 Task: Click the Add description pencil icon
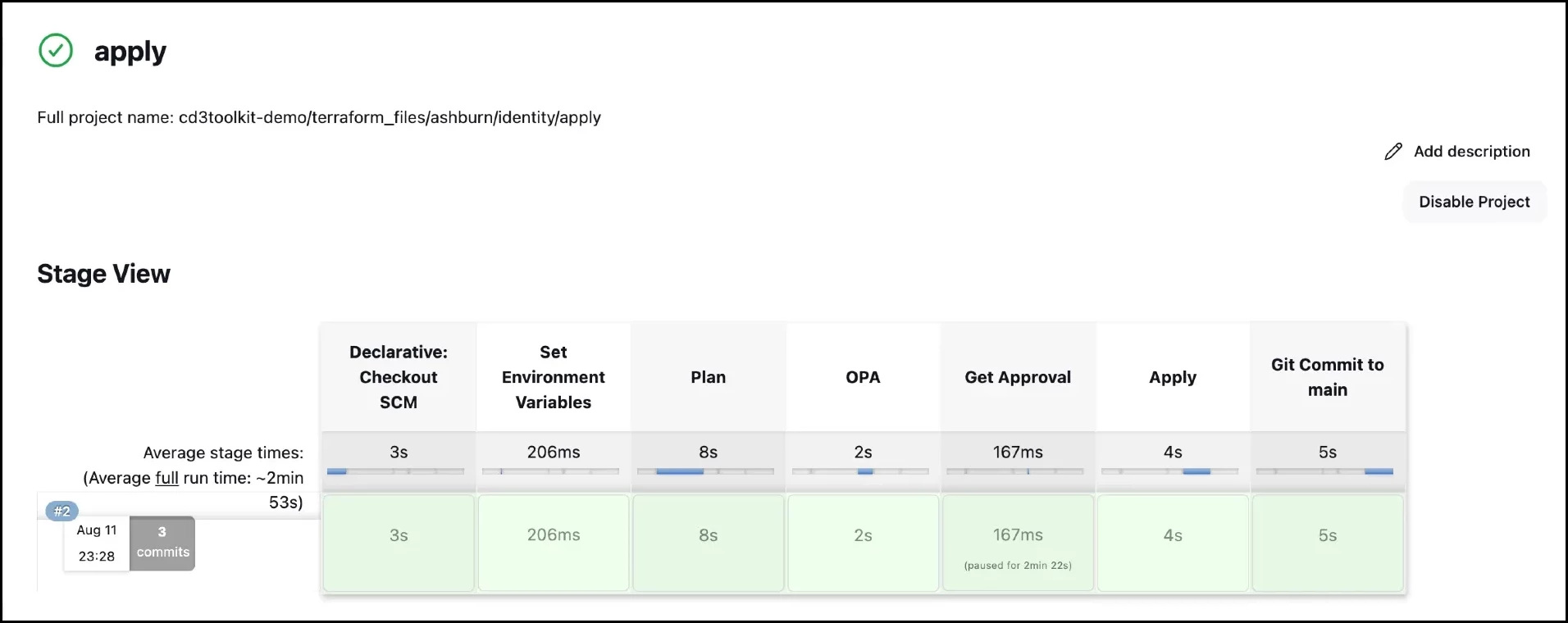point(1393,152)
